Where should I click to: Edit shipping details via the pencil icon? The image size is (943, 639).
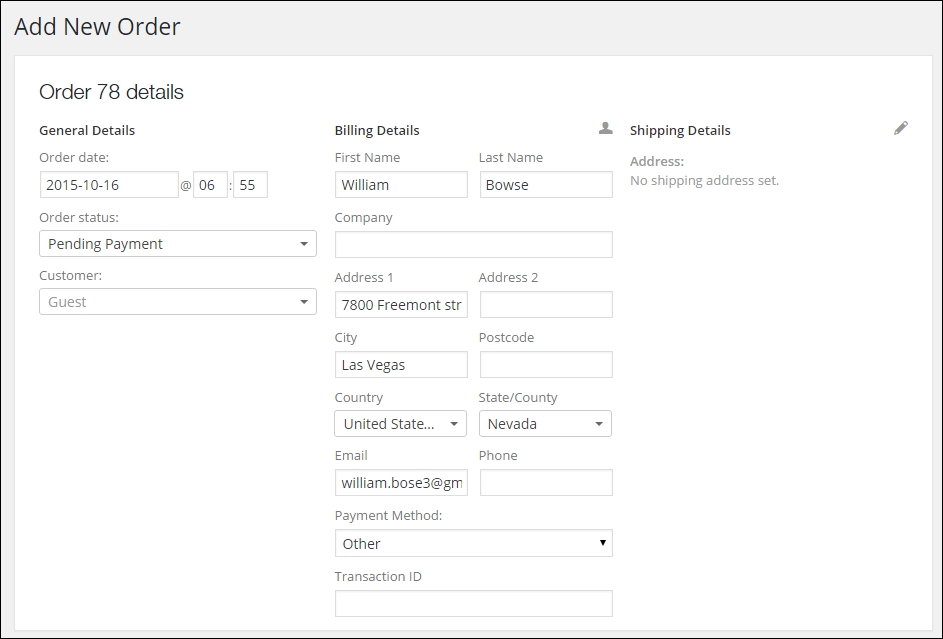[x=901, y=128]
